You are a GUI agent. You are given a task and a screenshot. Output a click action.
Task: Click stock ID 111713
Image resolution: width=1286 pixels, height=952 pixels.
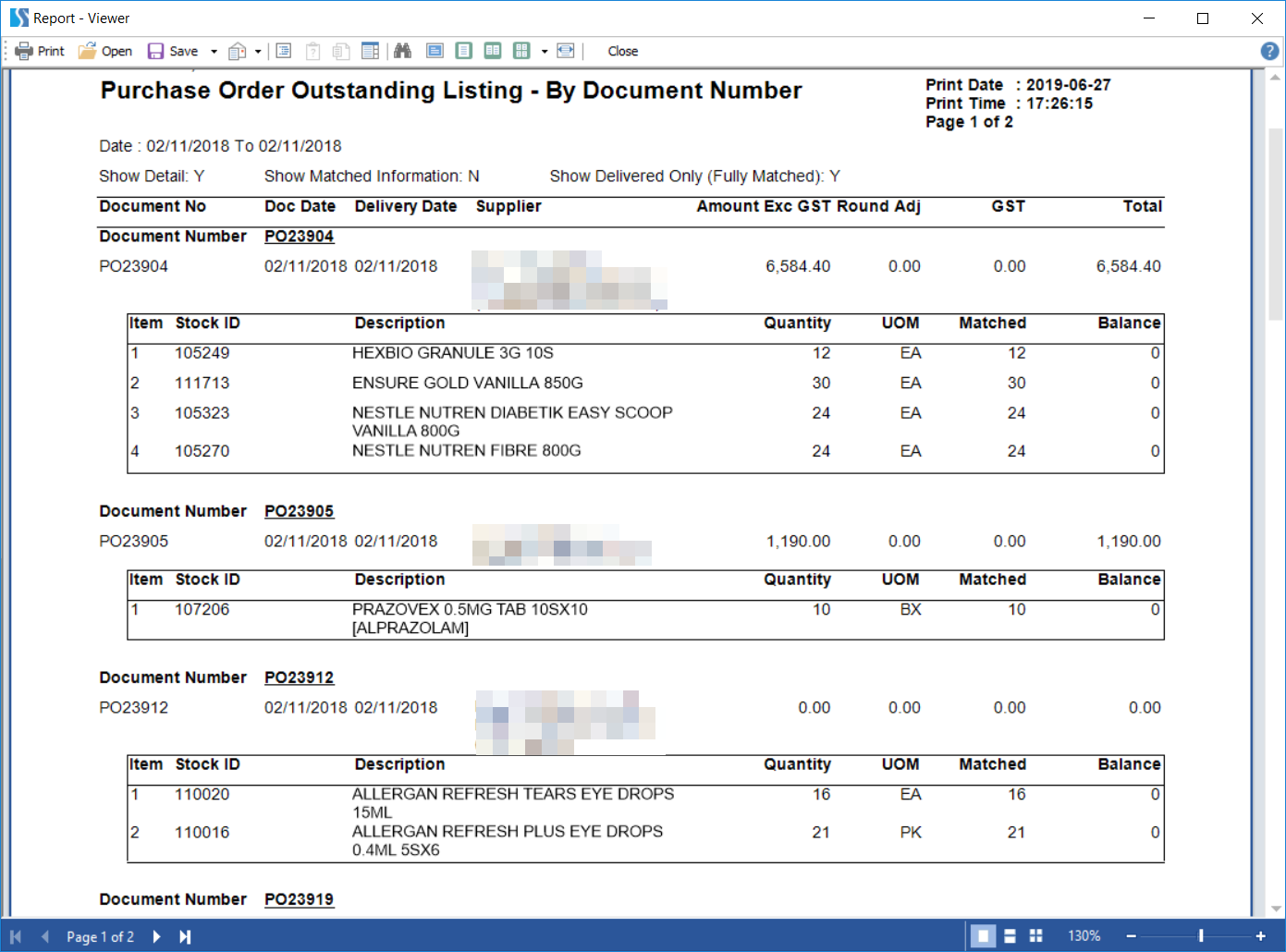202,383
